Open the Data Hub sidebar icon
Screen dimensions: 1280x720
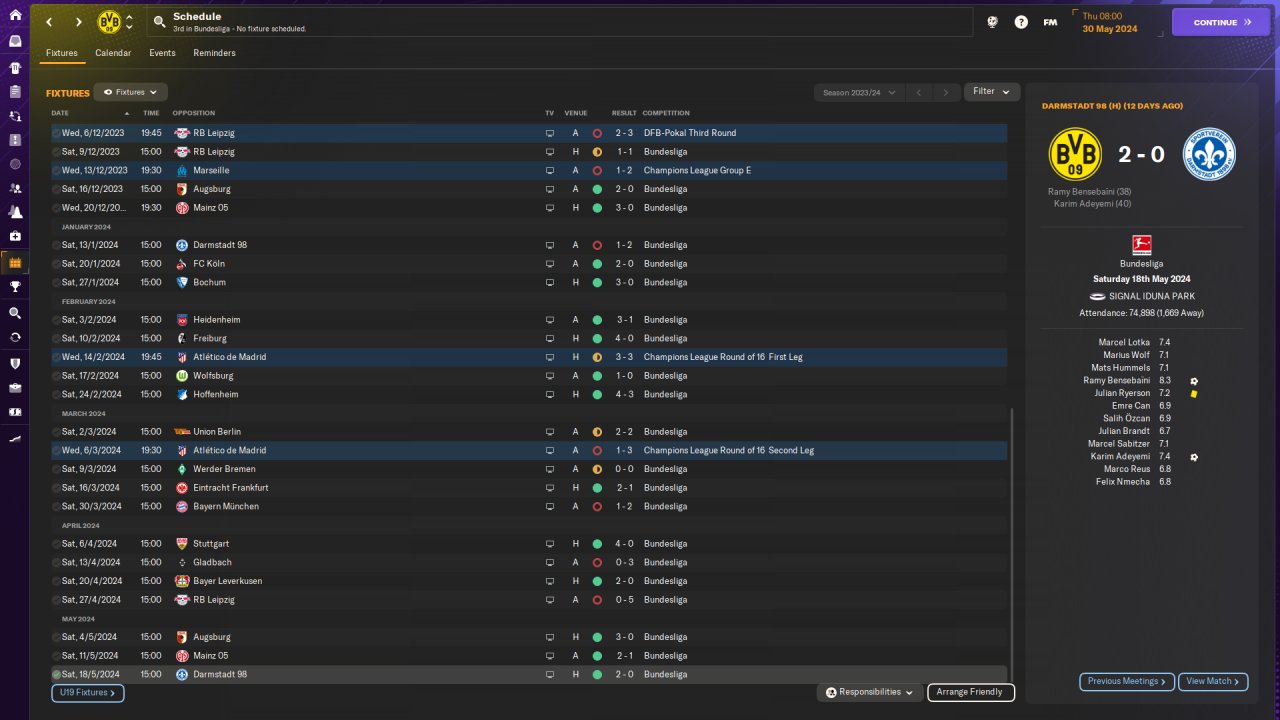pyautogui.click(x=15, y=164)
